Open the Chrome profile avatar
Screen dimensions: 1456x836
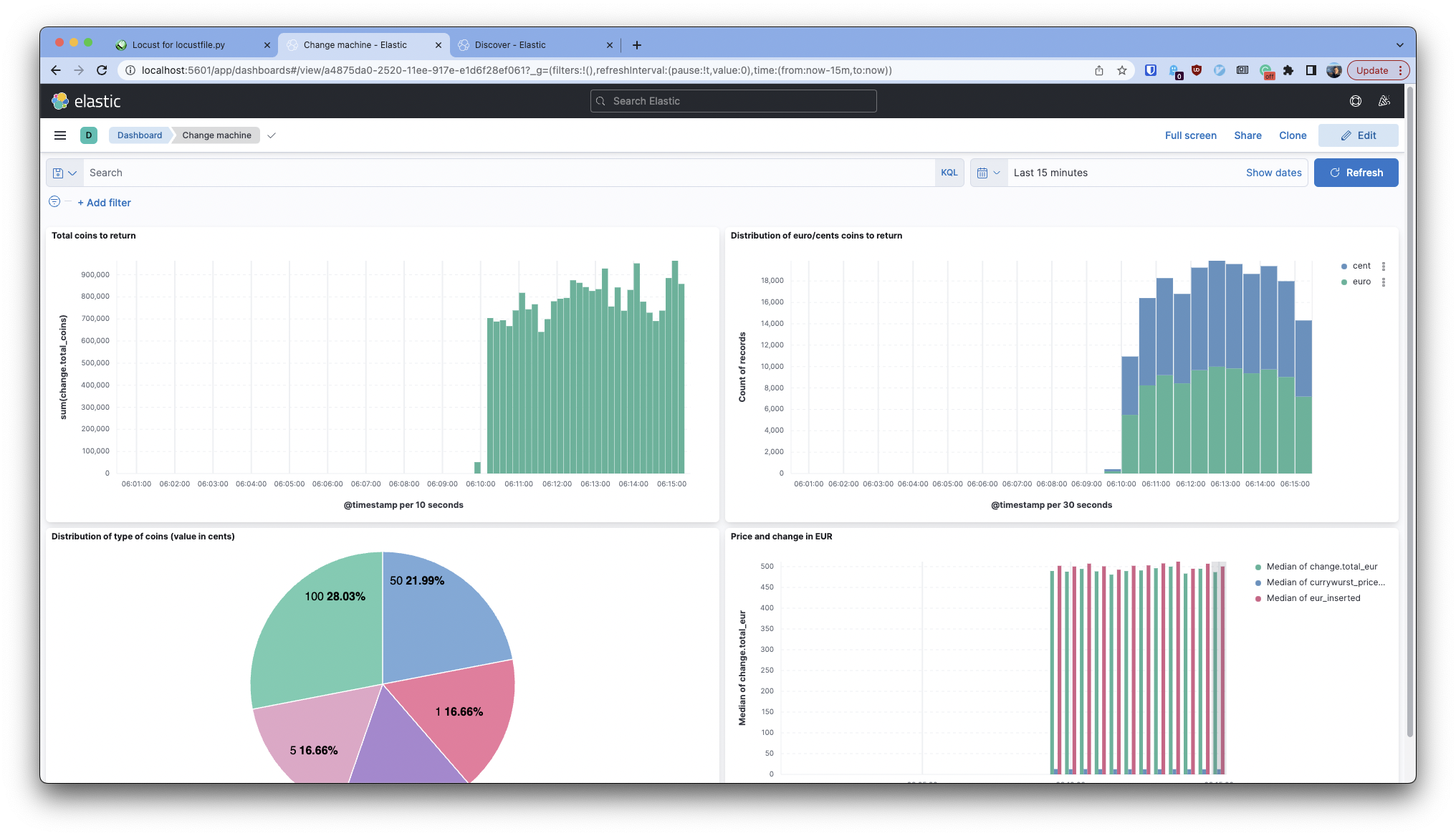1334,70
